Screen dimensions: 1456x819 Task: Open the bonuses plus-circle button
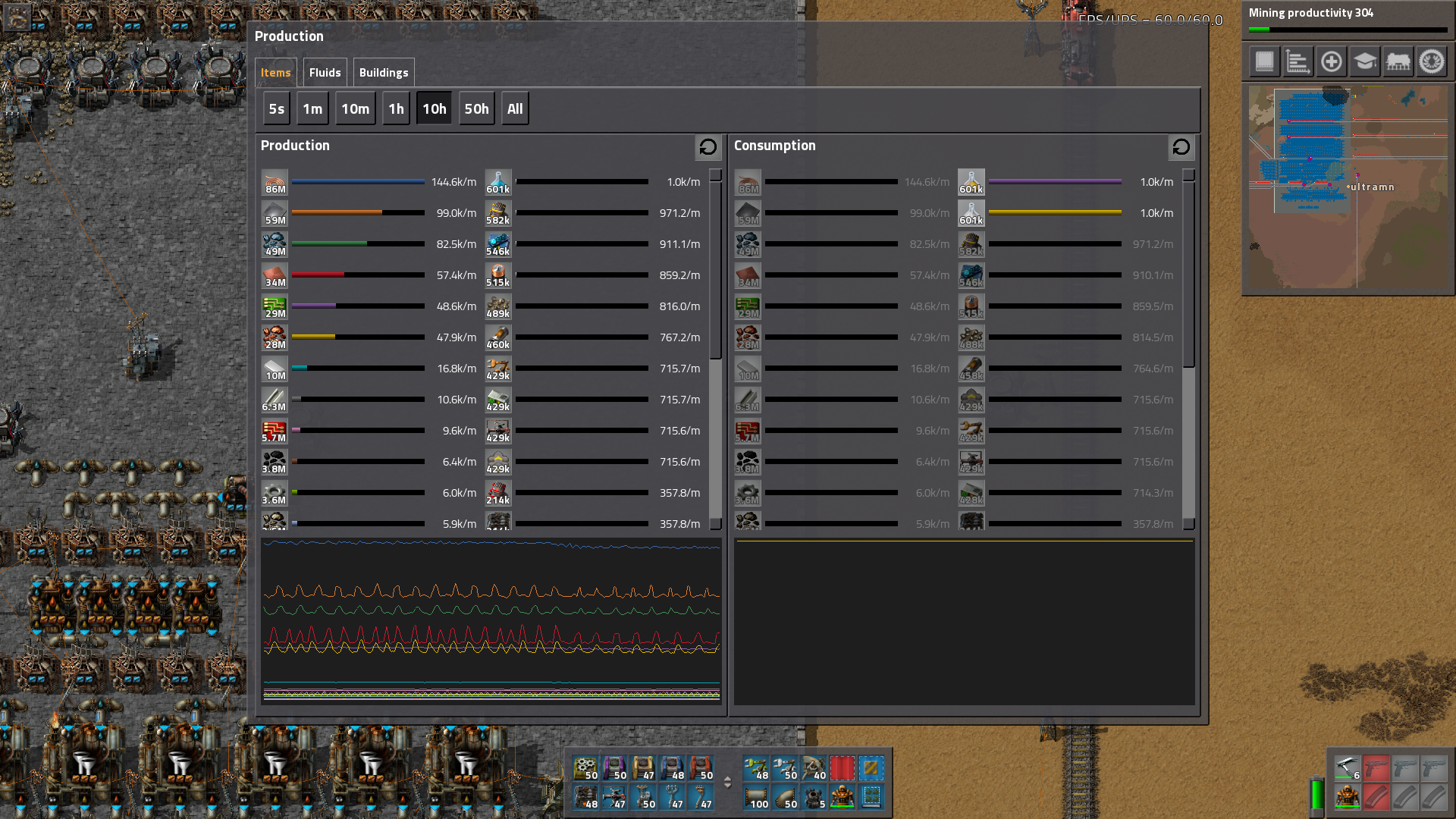(x=1331, y=61)
